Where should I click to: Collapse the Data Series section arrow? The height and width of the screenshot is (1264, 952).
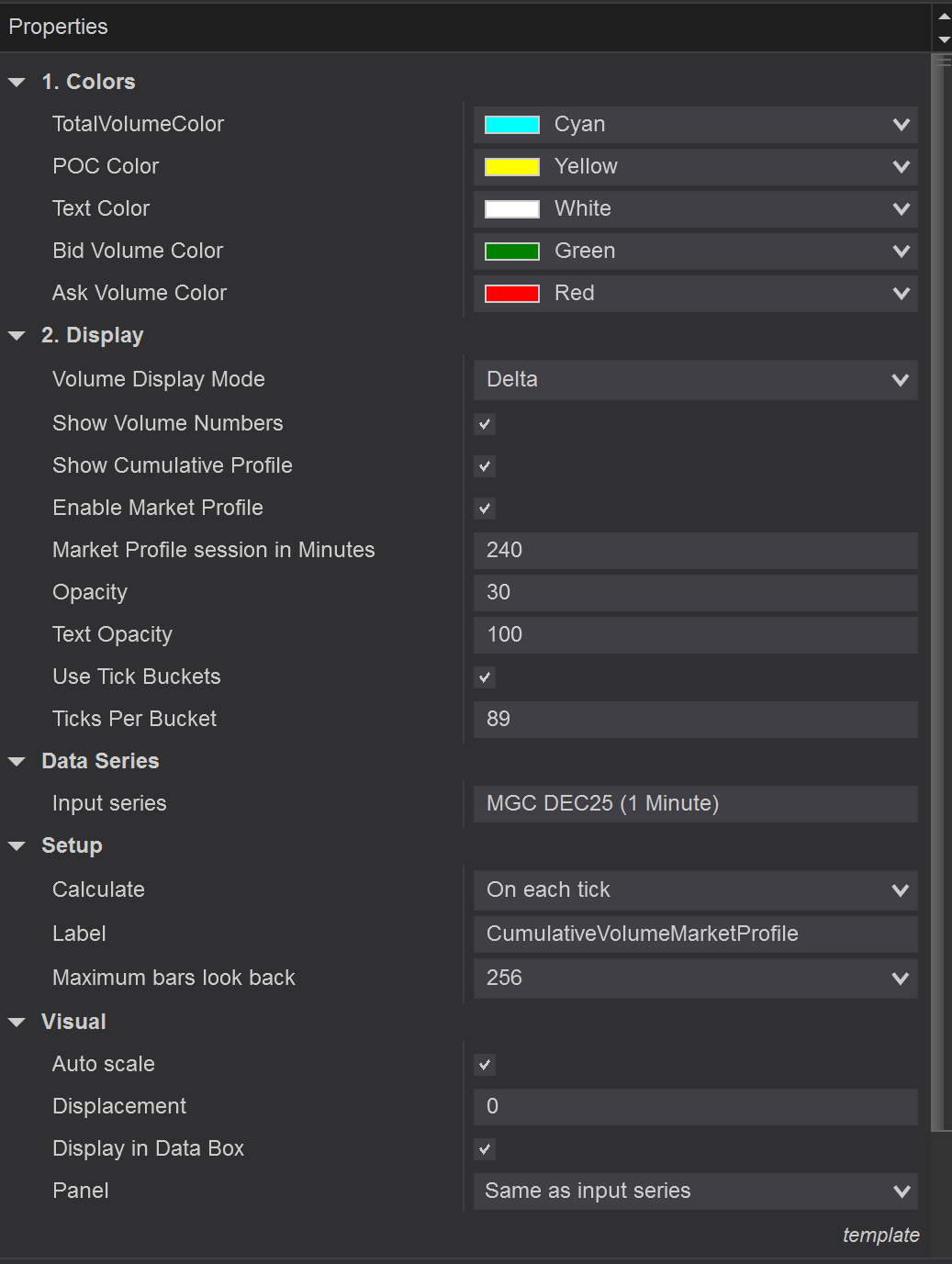coord(17,762)
